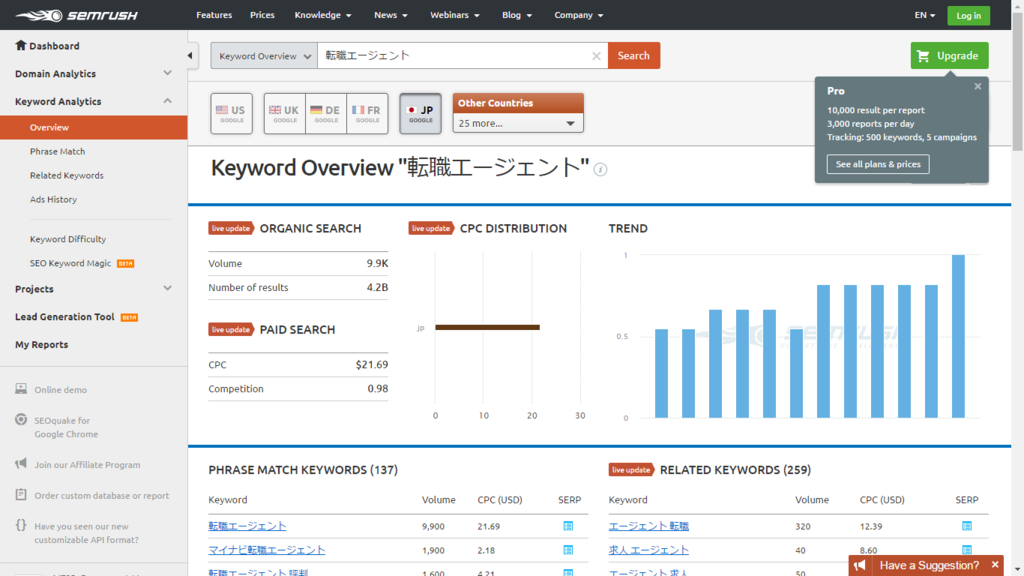Click the green Upgrade button
1024x576 pixels.
[949, 56]
